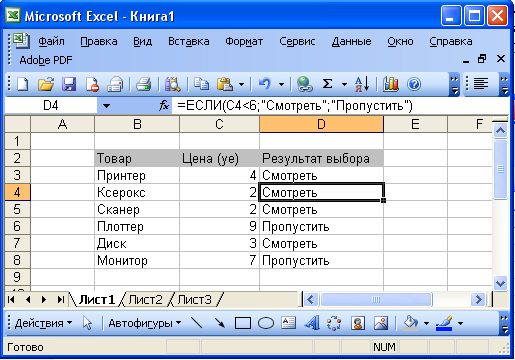The width and height of the screenshot is (515, 360).
Task: Click the fx insert function icon
Action: [x=164, y=106]
